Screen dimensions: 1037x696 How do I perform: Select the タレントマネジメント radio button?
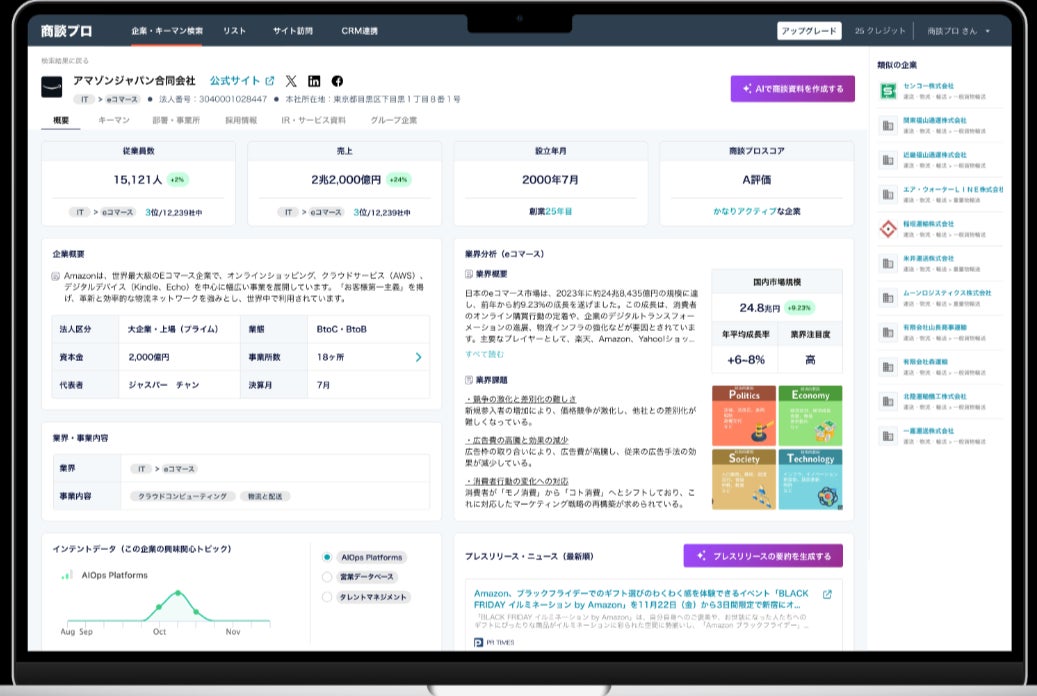point(327,597)
